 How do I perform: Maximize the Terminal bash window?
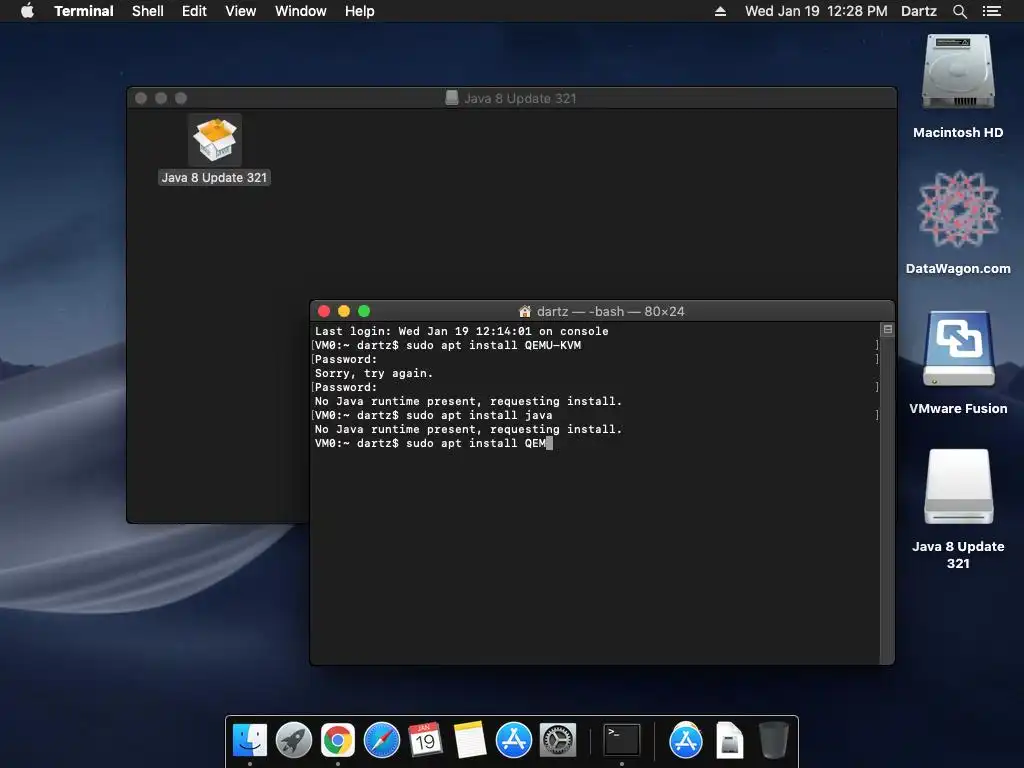(x=364, y=311)
